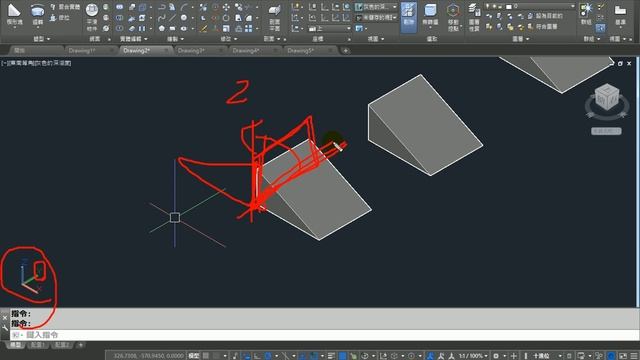Click the layer color swatch in layer dropdown
Viewport: 640px width, 360px height.
point(509,7)
